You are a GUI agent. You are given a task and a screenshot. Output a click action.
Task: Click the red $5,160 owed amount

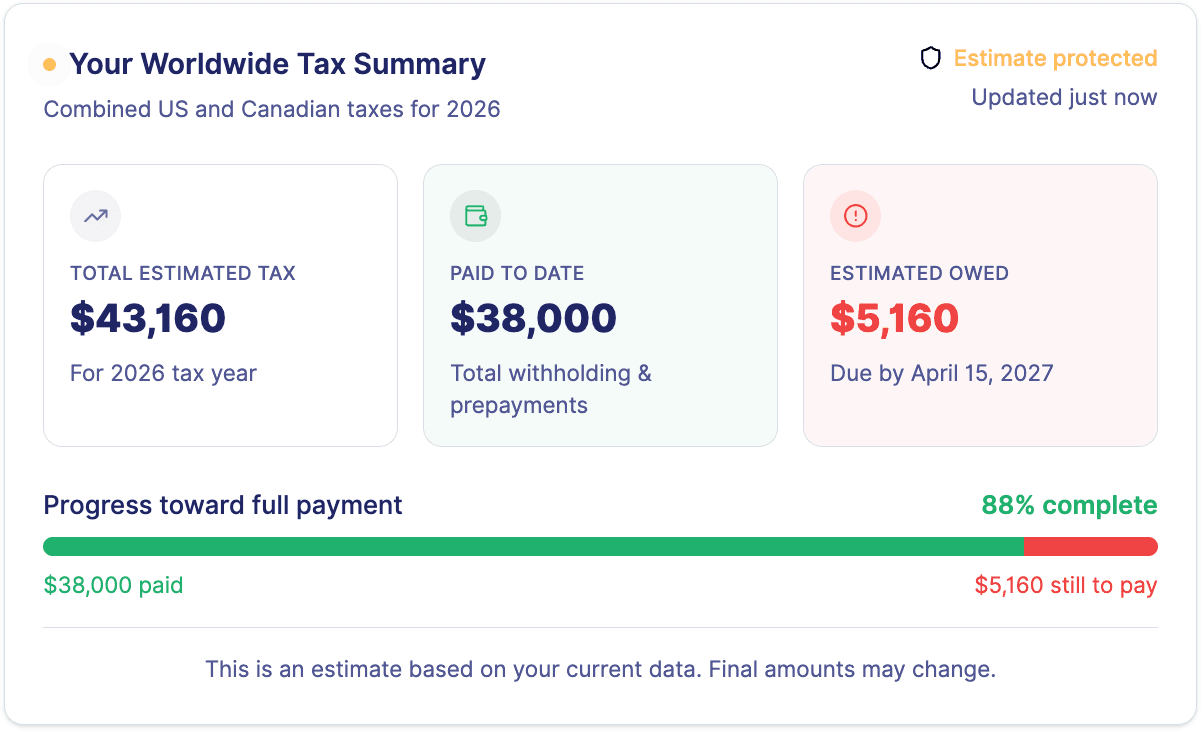[x=895, y=318]
